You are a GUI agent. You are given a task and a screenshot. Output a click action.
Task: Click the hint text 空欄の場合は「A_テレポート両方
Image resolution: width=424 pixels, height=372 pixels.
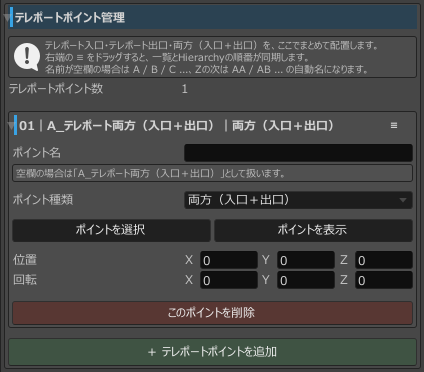(x=150, y=173)
